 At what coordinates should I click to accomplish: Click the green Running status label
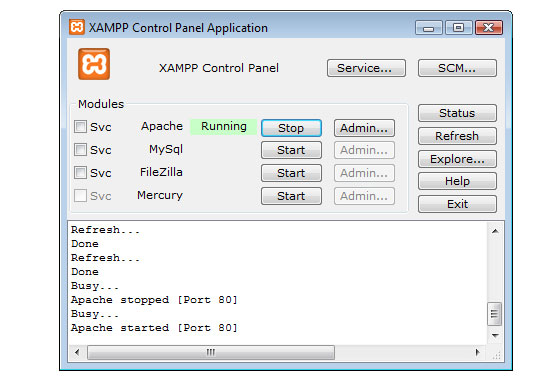tap(224, 126)
